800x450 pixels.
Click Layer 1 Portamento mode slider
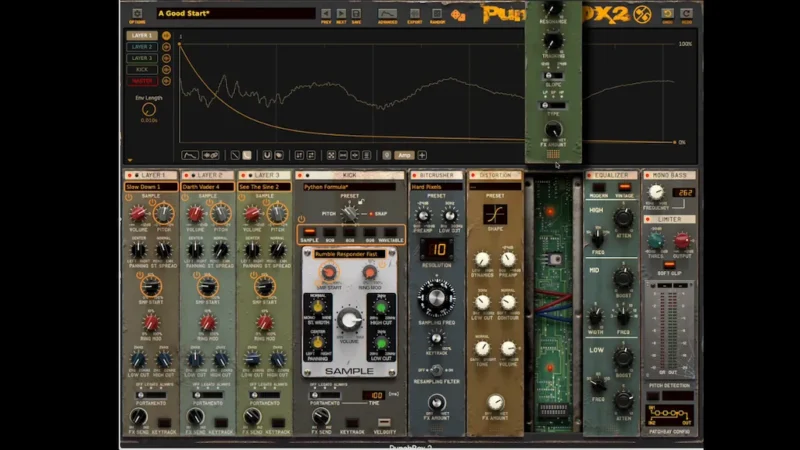(151, 395)
